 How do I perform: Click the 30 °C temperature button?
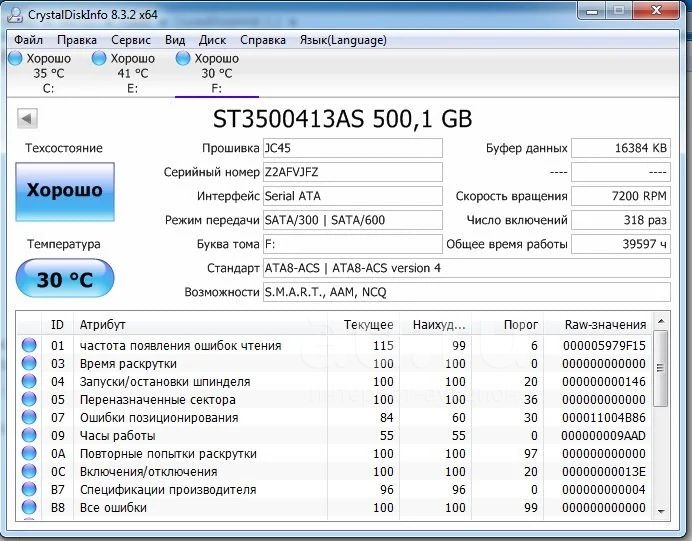(65, 278)
